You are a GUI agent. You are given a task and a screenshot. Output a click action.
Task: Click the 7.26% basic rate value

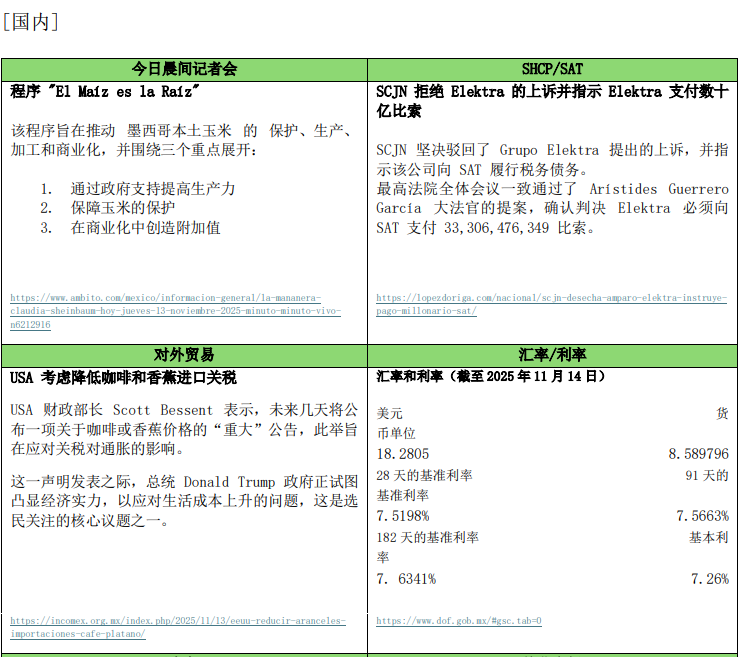[709, 578]
